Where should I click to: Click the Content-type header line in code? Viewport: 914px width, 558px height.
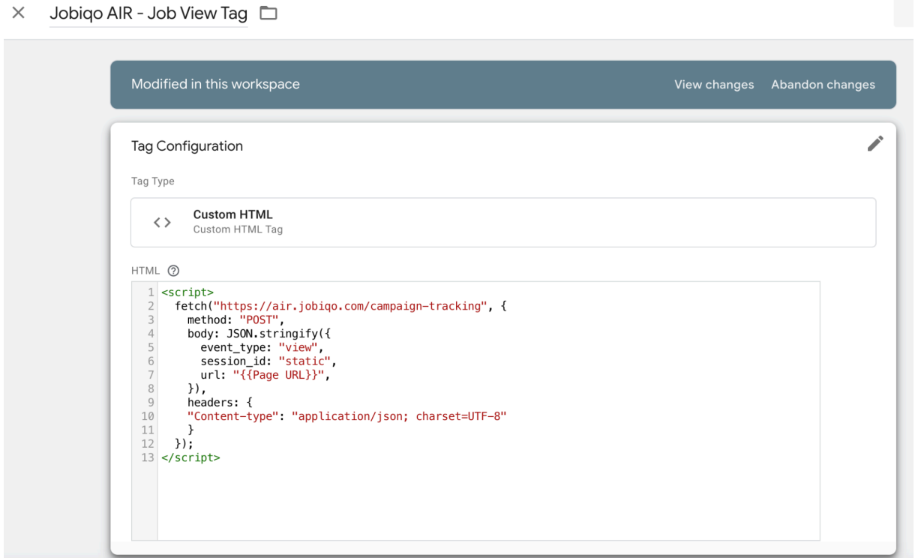coord(346,416)
